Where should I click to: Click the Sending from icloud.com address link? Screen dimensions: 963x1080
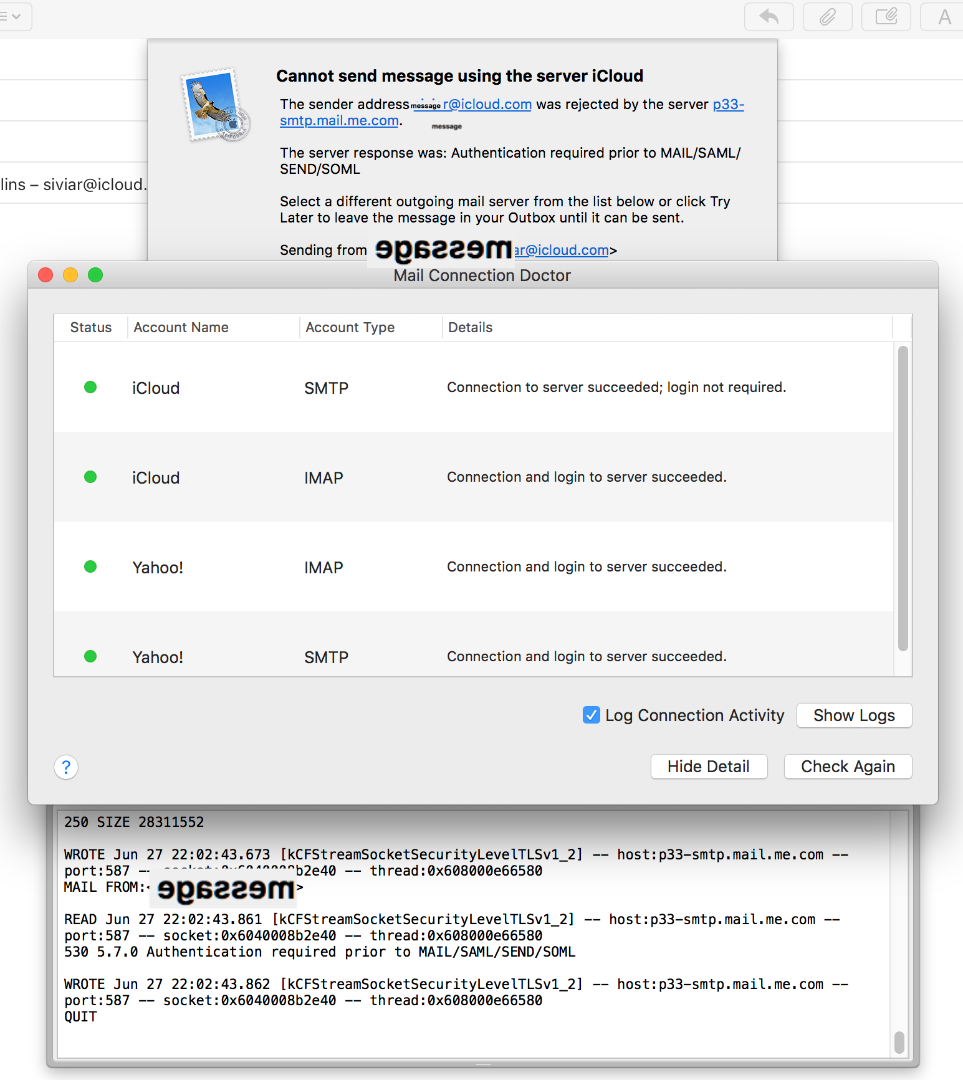point(561,250)
